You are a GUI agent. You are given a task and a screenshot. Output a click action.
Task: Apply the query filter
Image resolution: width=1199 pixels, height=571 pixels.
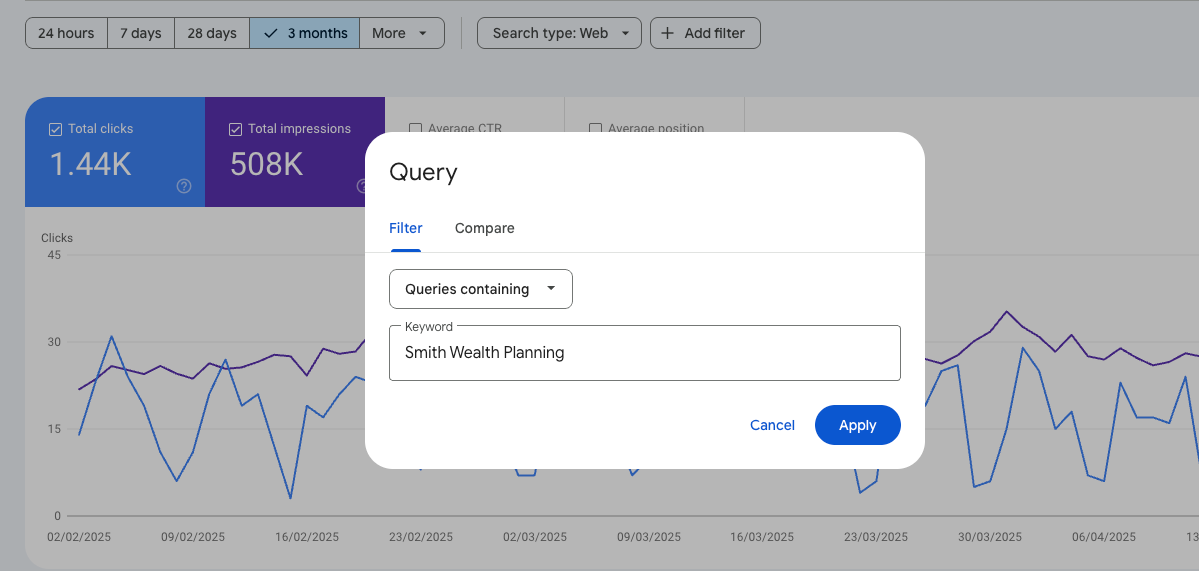coord(858,425)
